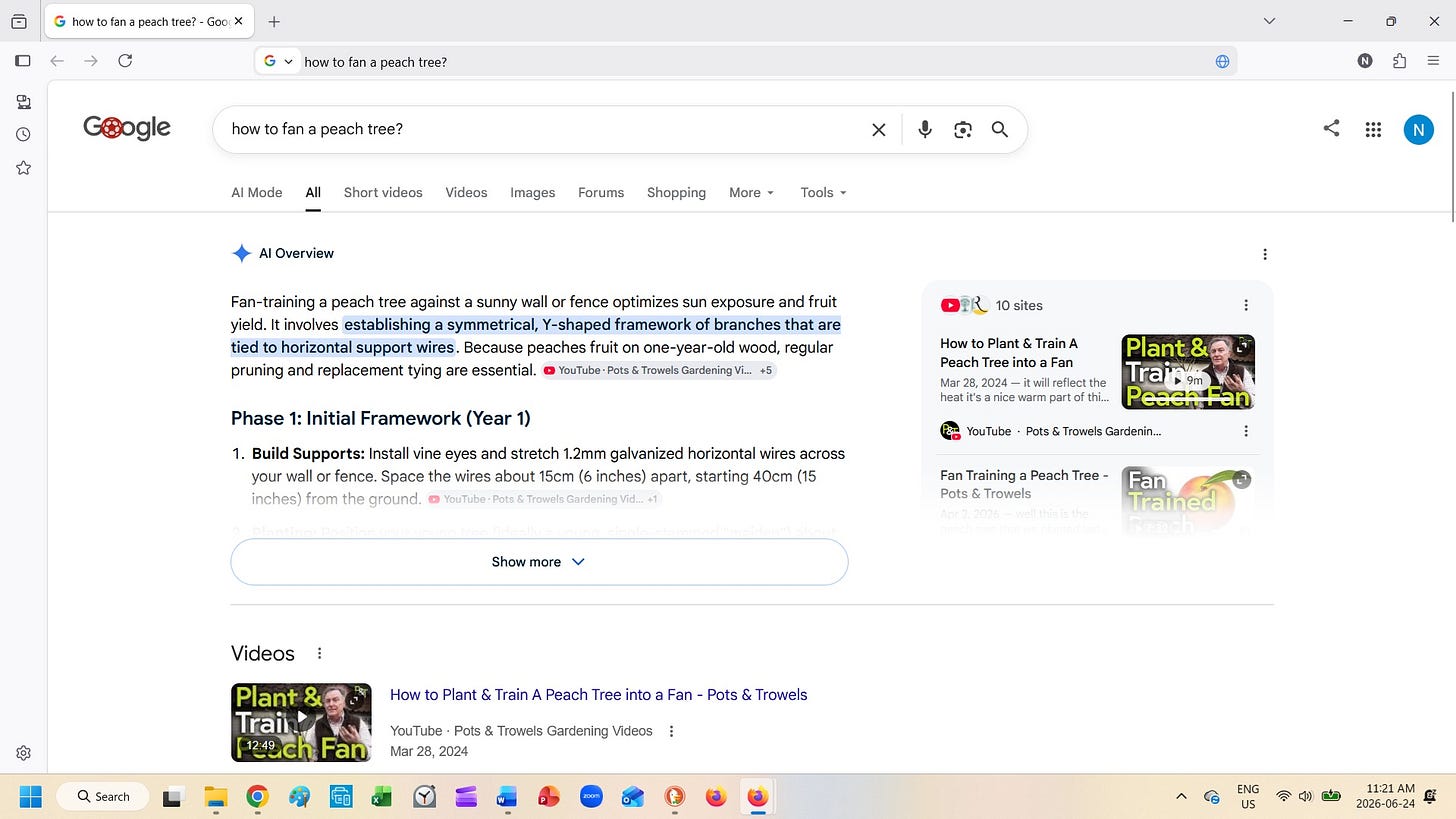This screenshot has width=1456, height=819.
Task: Clear the Google search box with the X
Action: (x=878, y=129)
